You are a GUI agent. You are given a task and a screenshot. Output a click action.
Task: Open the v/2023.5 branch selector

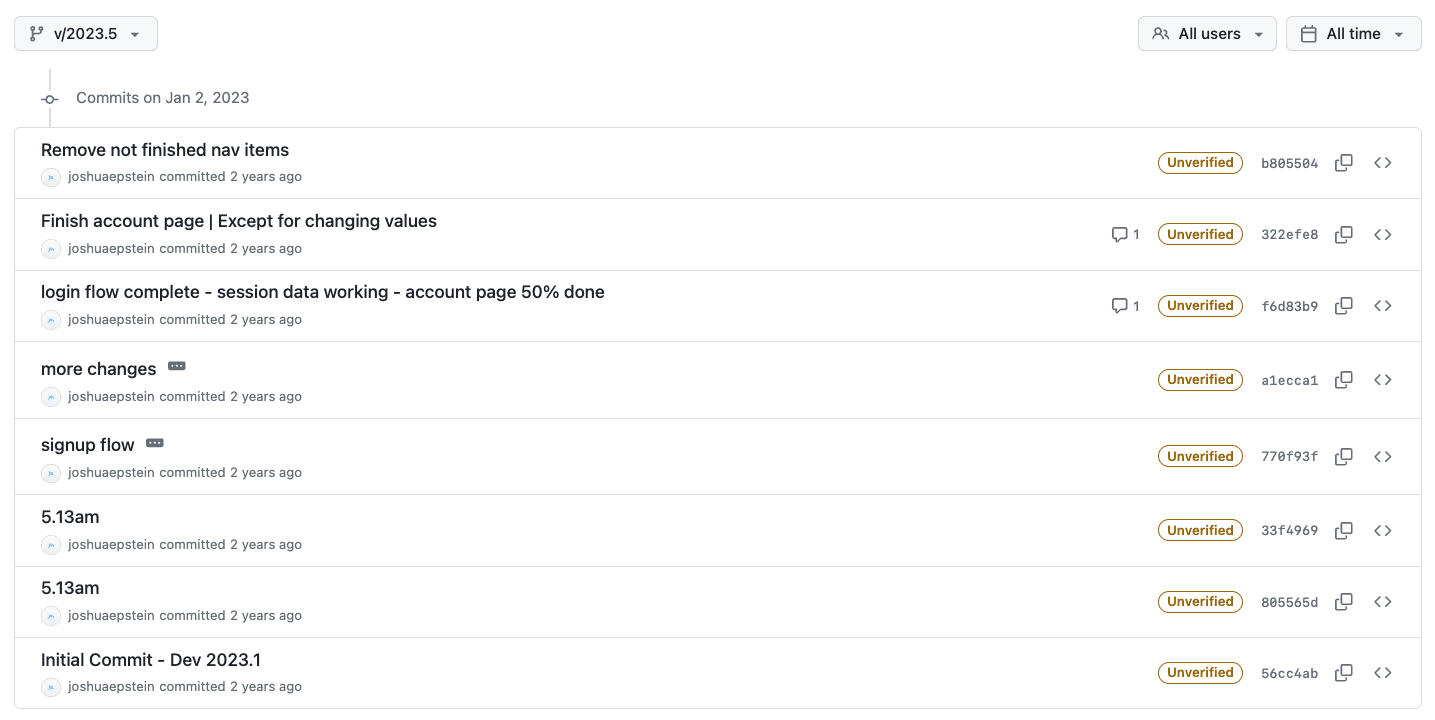[85, 33]
